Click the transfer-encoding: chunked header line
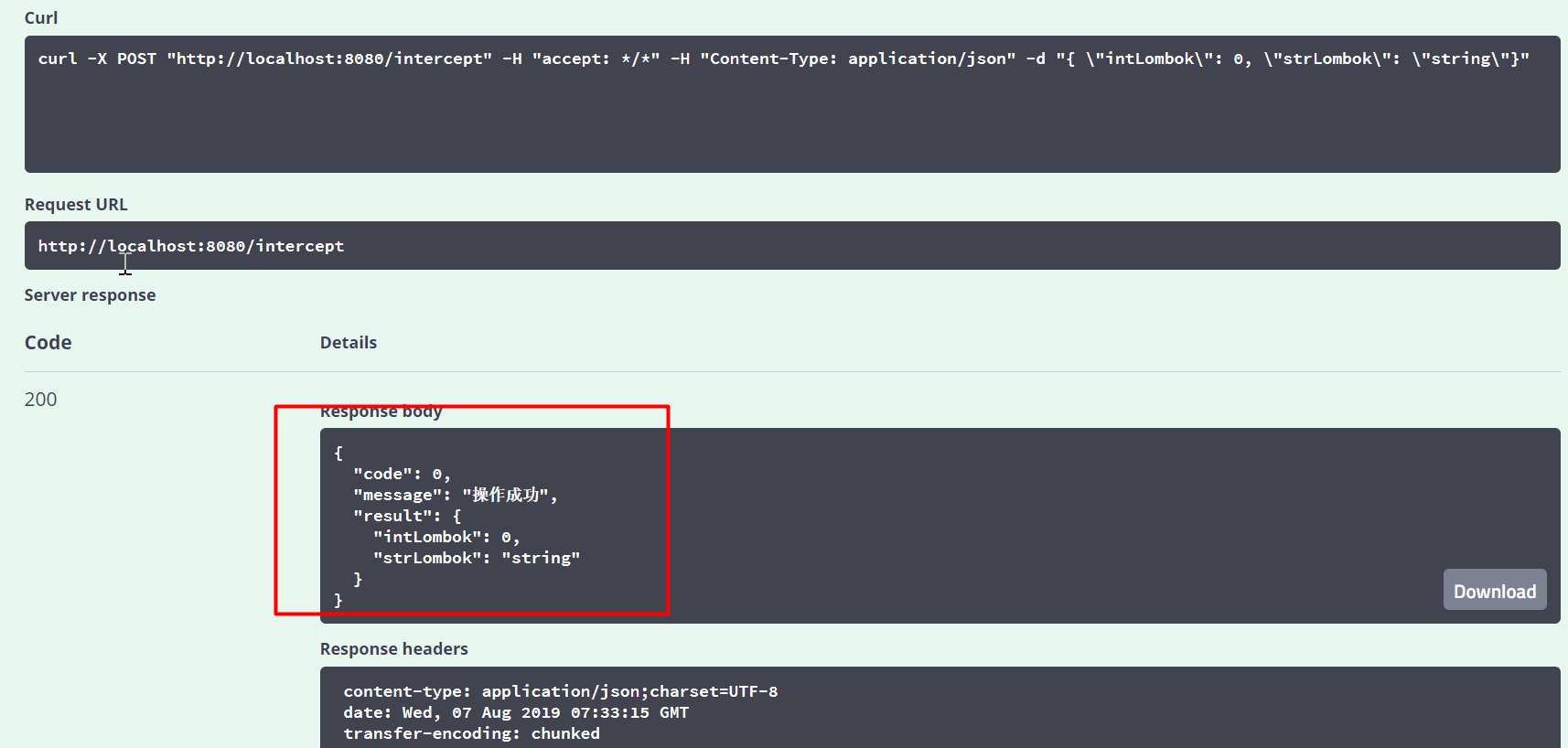This screenshot has height=748, width=1568. (x=472, y=733)
